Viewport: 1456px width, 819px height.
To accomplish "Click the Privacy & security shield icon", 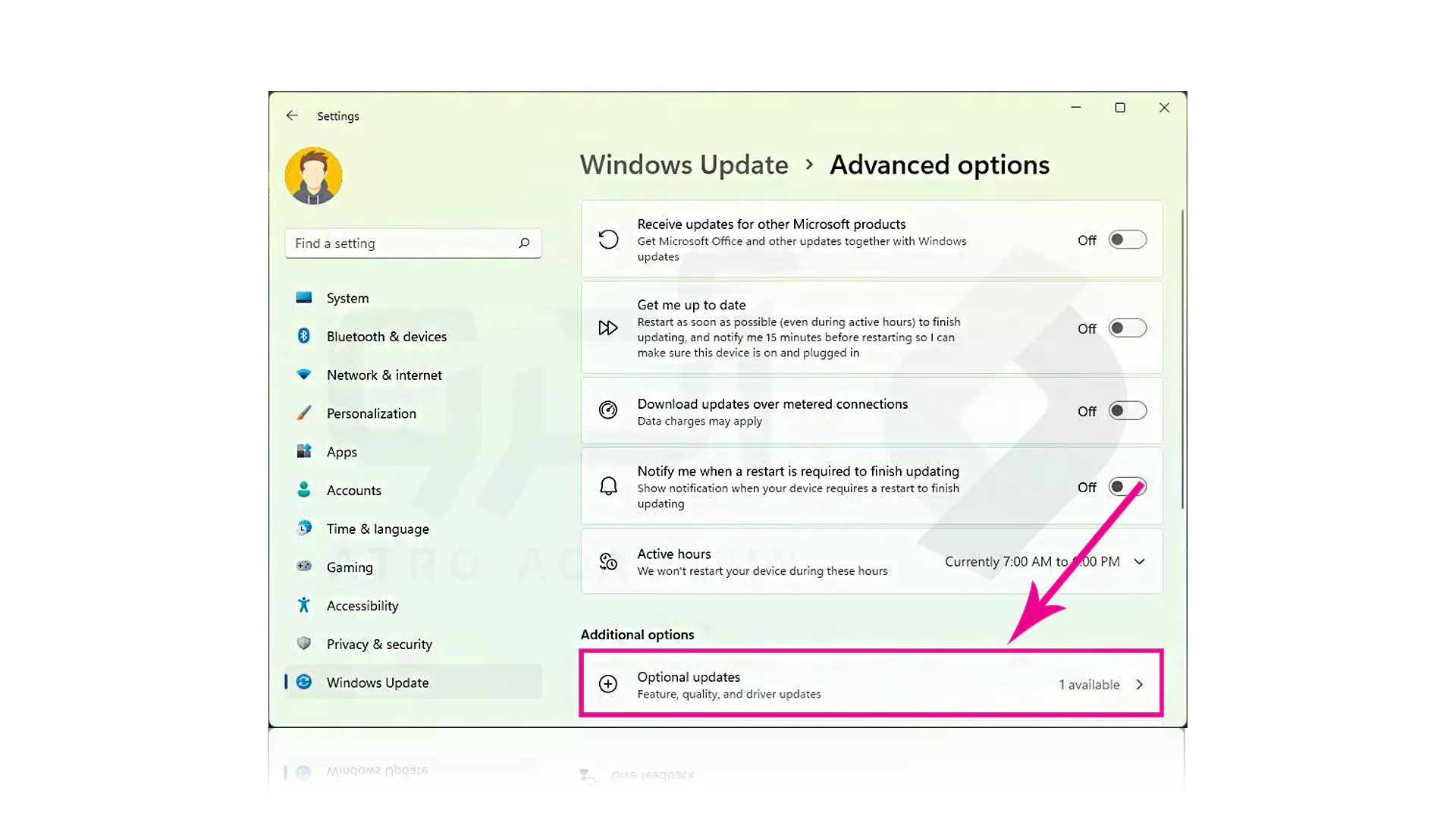I will (x=304, y=644).
